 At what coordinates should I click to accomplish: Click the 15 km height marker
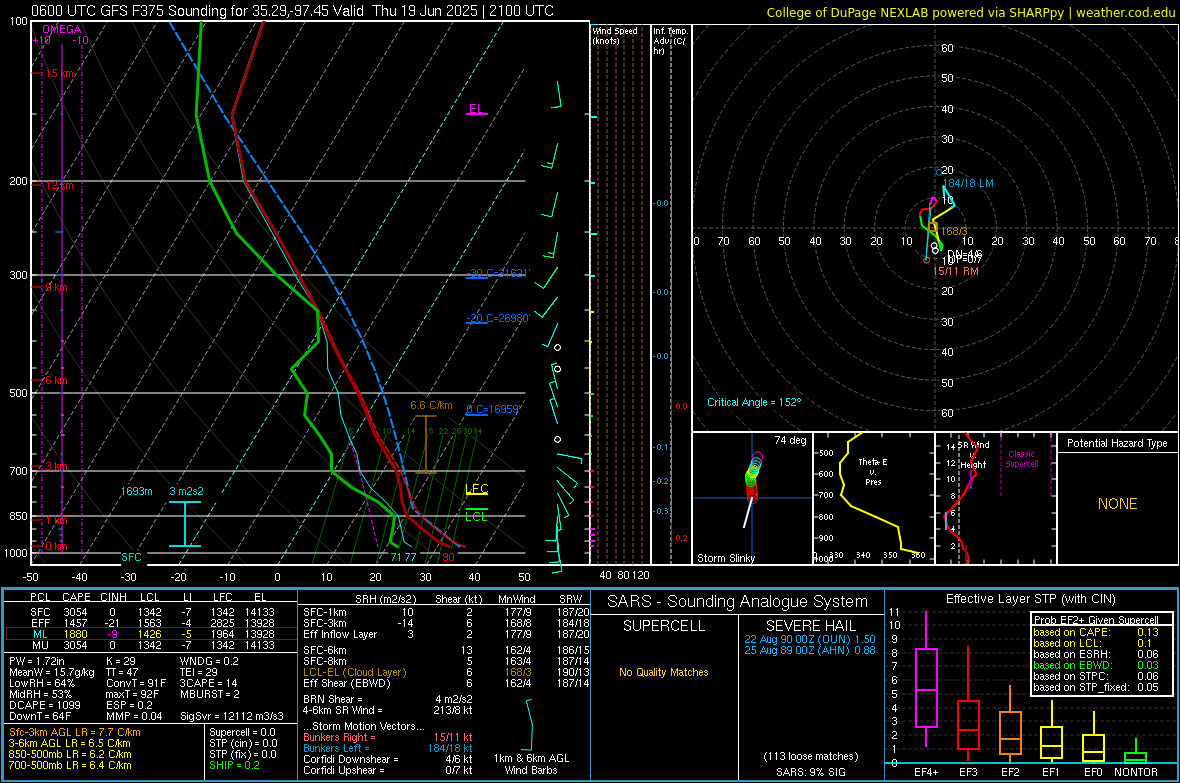tap(59, 73)
